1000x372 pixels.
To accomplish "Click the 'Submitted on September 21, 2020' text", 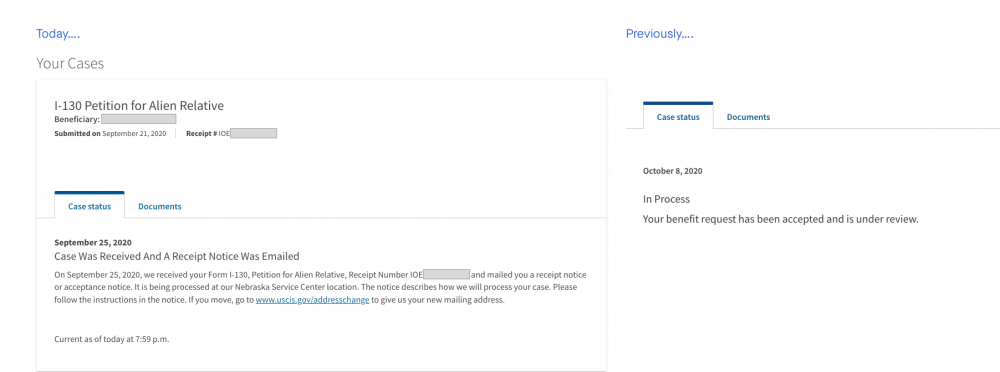I will 110,133.
